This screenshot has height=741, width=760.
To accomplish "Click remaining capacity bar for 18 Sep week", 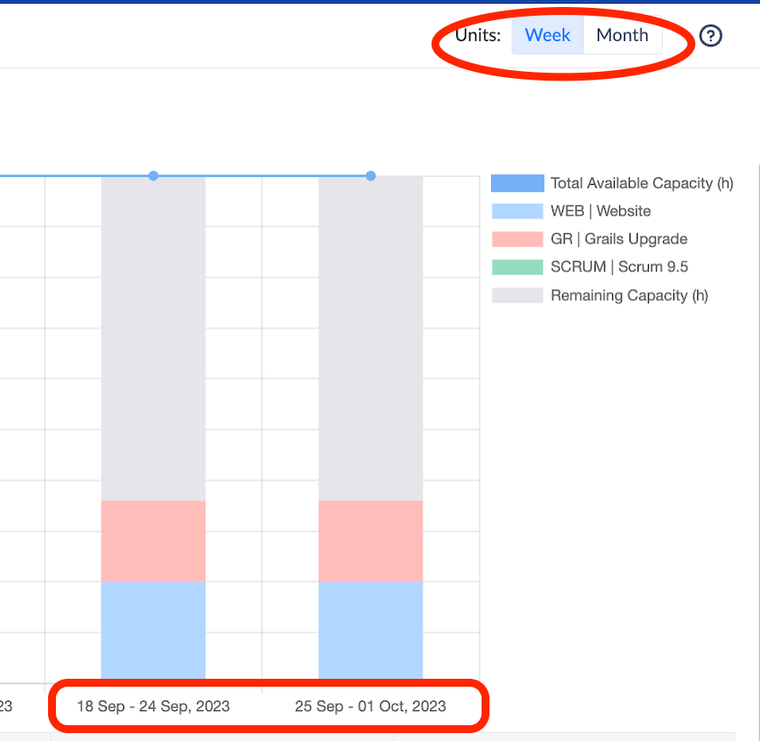I will [x=153, y=338].
